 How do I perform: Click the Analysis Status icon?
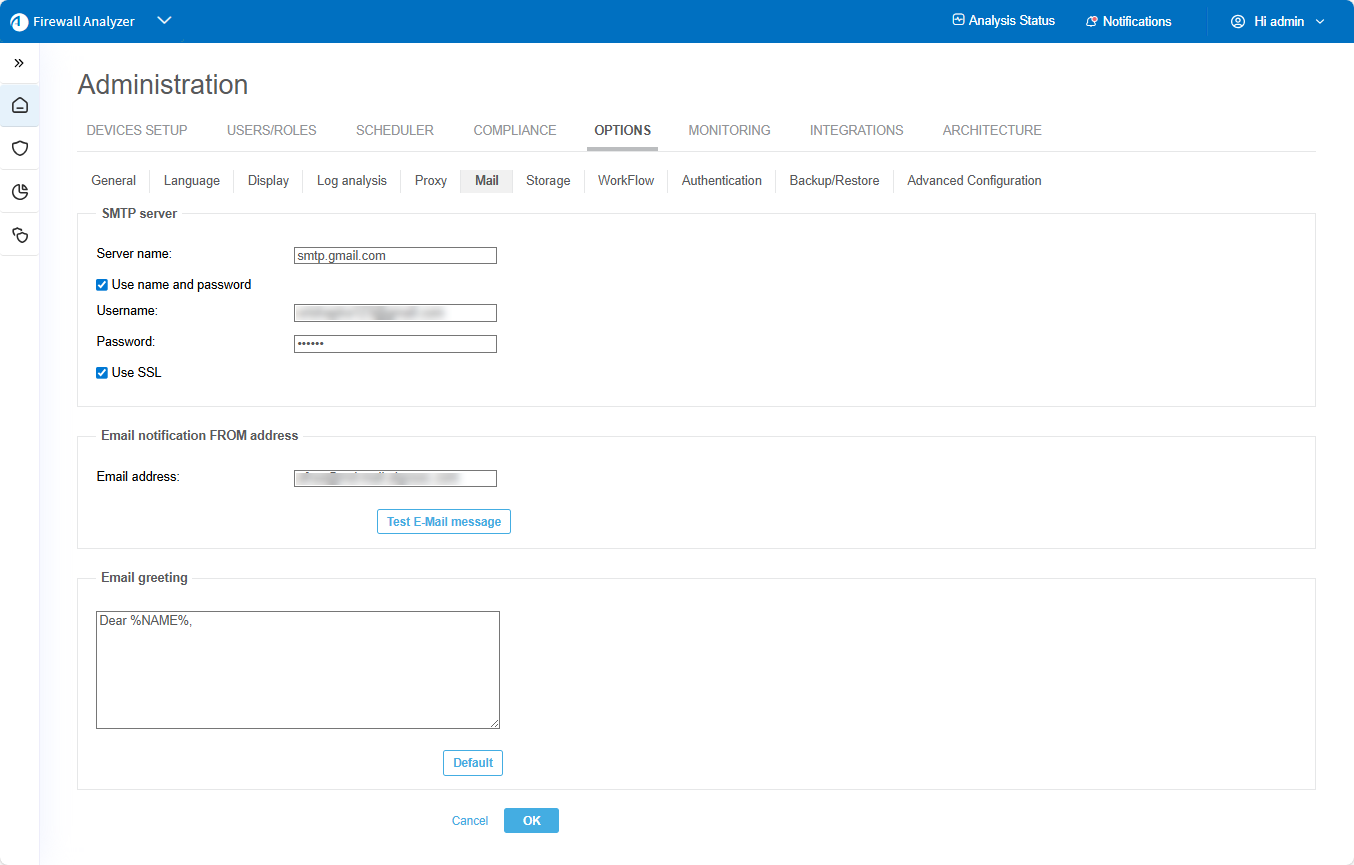pos(958,21)
